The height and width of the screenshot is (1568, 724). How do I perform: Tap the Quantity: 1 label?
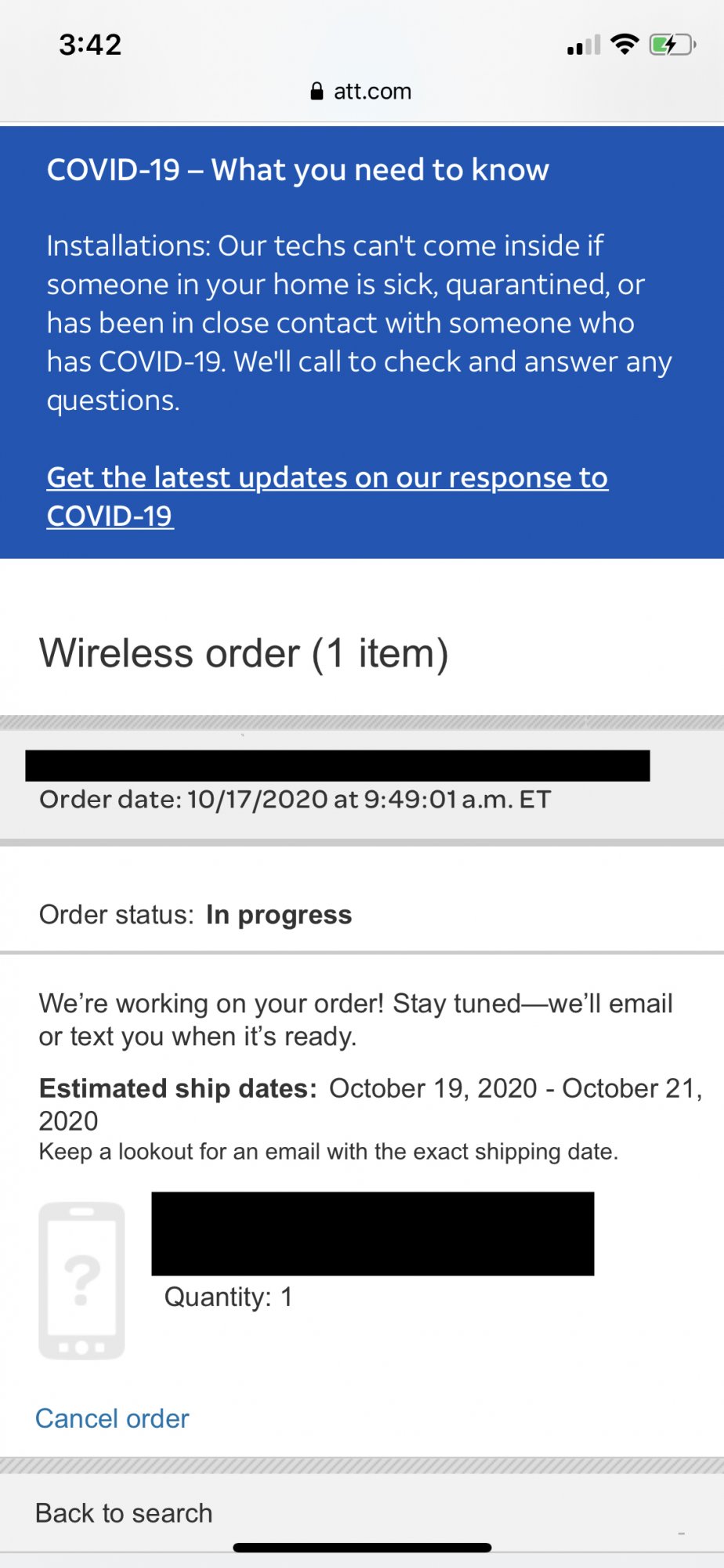point(228,1297)
